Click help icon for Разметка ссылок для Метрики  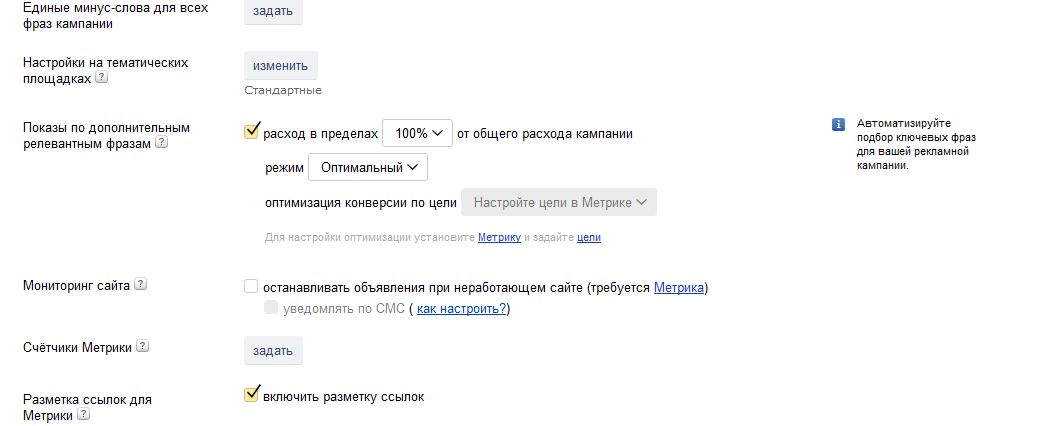[84, 414]
